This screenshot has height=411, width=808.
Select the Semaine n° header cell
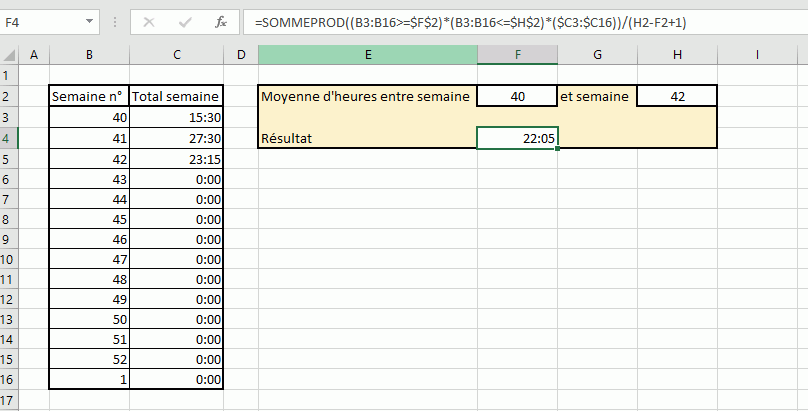tap(90, 96)
